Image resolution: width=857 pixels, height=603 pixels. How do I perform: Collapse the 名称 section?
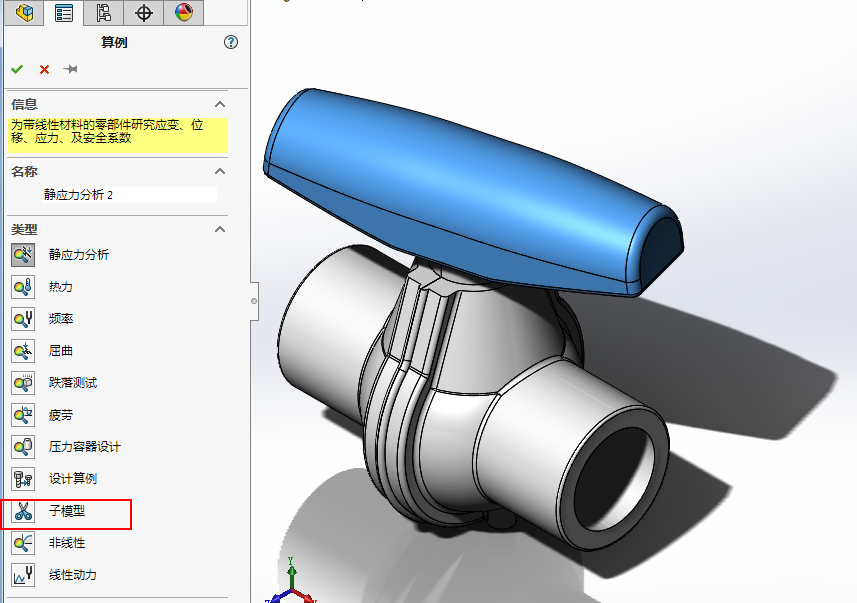(220, 171)
